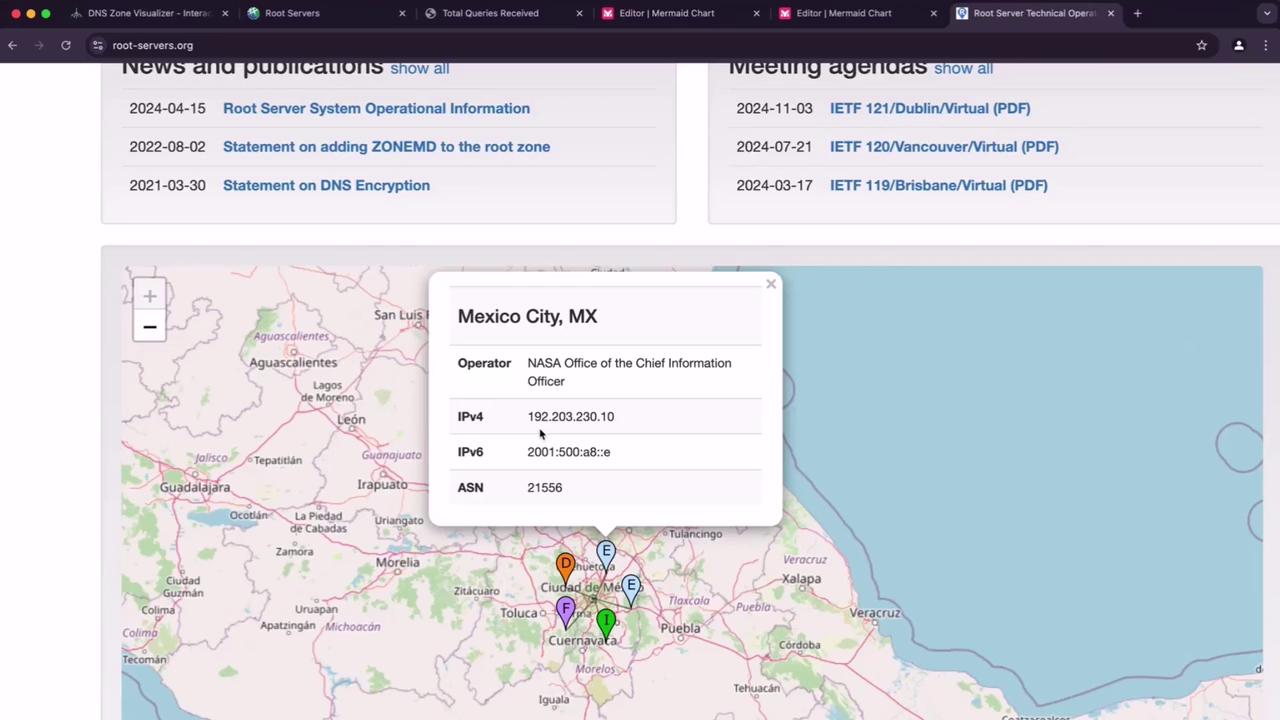Go back to the previous page
This screenshot has height=720, width=1280.
13,45
